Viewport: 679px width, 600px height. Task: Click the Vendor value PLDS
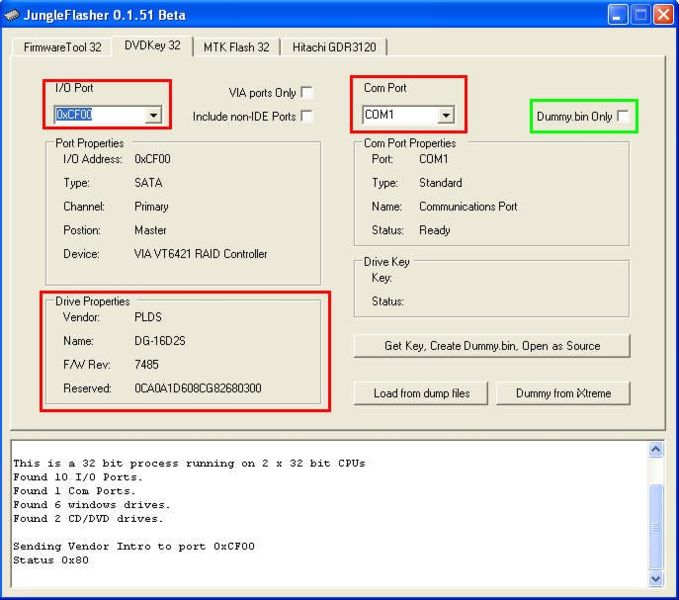[148, 317]
